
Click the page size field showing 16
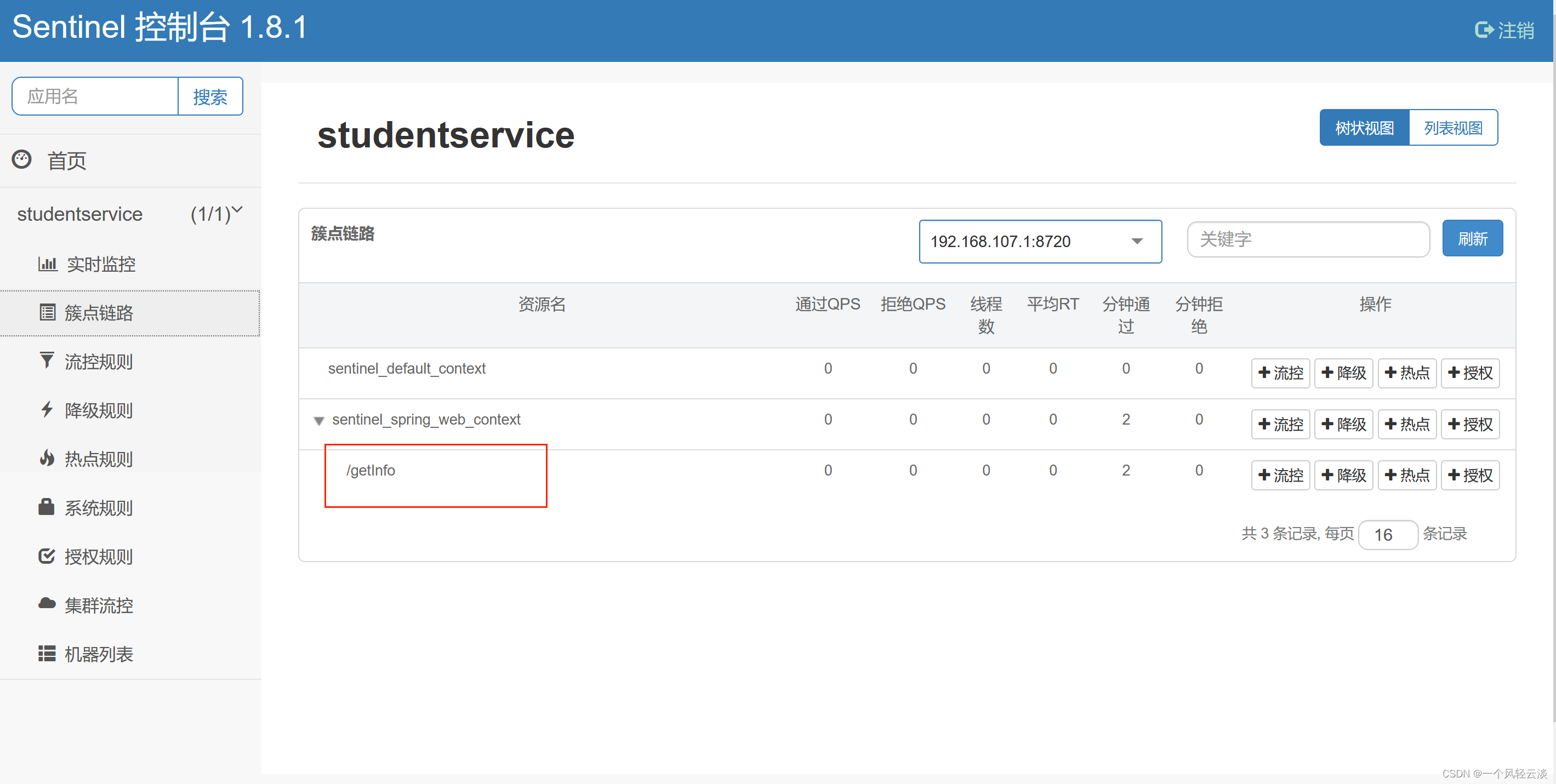(x=1388, y=535)
